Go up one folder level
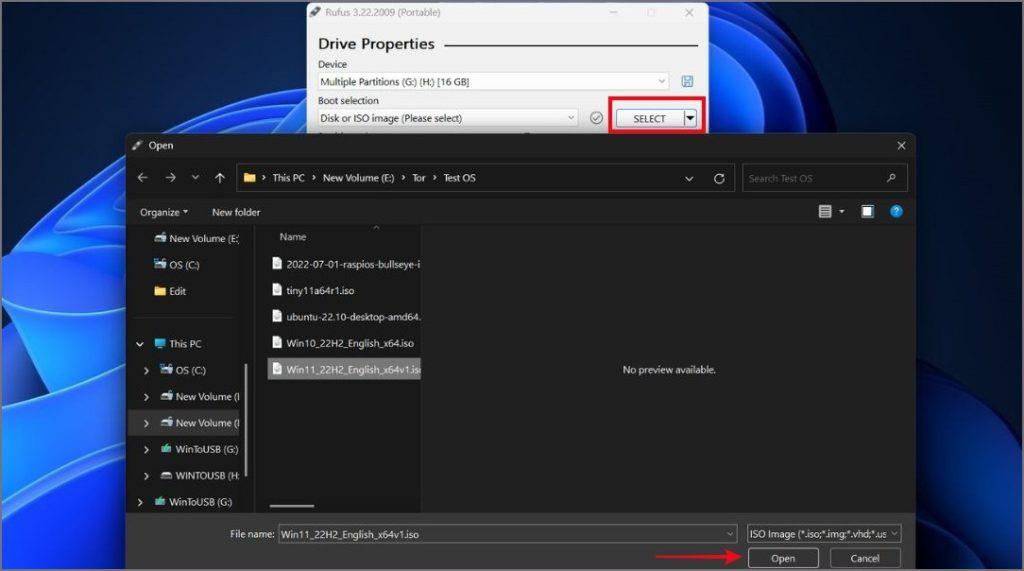This screenshot has width=1024, height=571. tap(220, 178)
